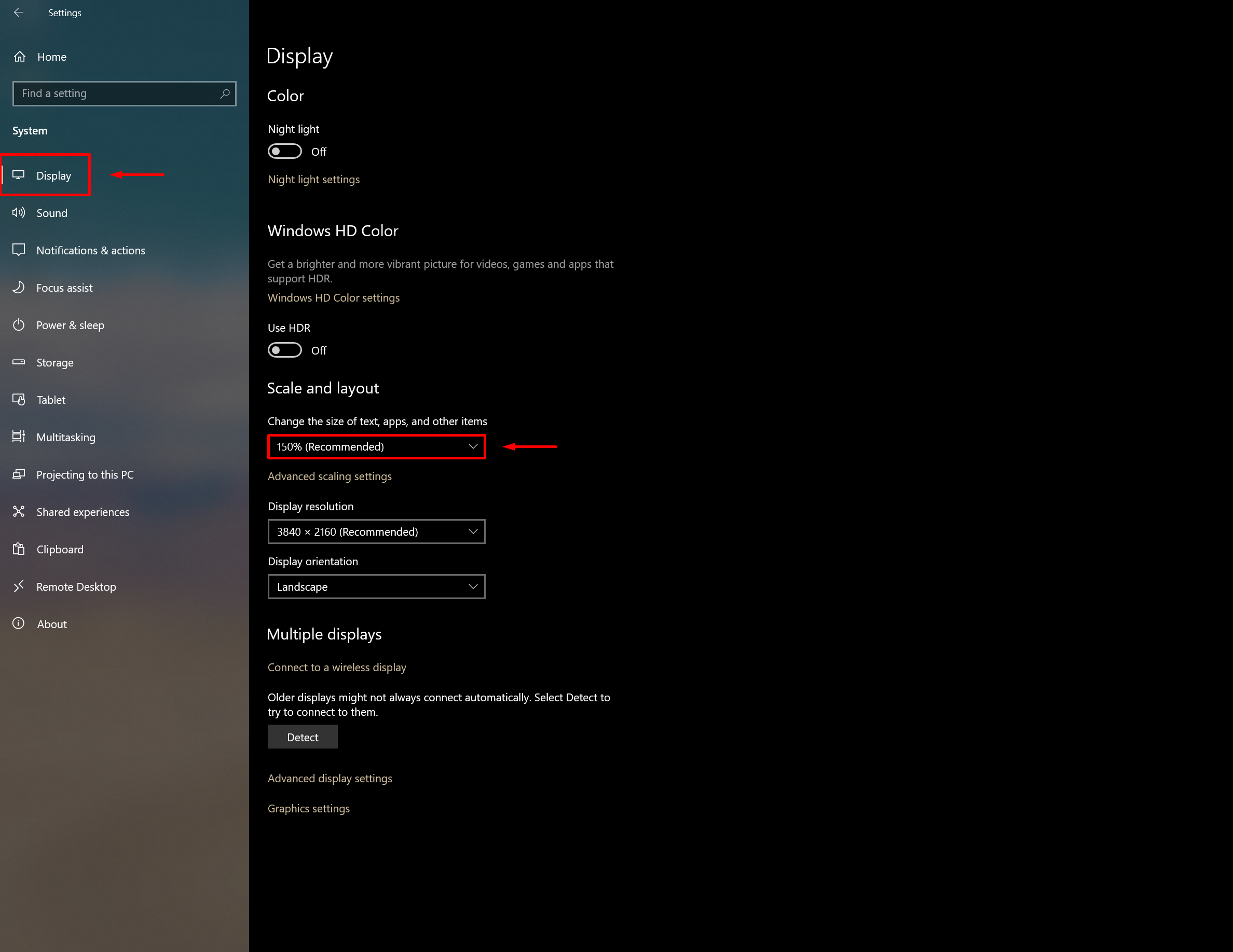This screenshot has height=952, width=1233.
Task: Click the Clipboard icon in sidebar
Action: click(19, 549)
